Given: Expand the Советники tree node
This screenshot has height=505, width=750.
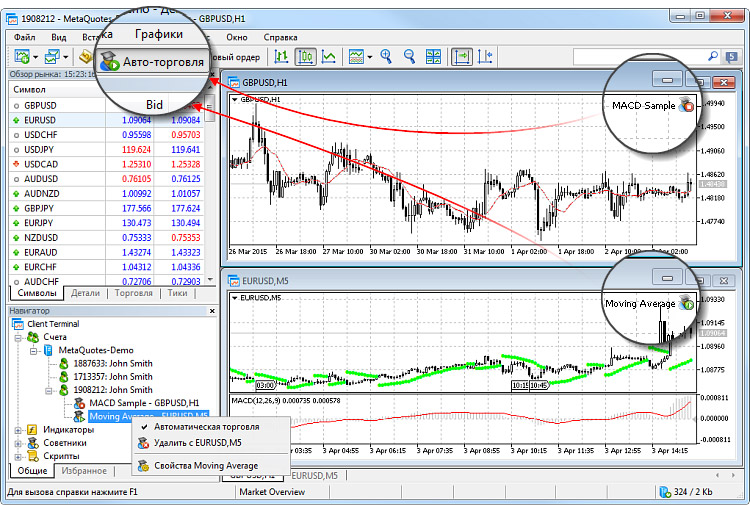Looking at the screenshot, I should click(x=18, y=443).
